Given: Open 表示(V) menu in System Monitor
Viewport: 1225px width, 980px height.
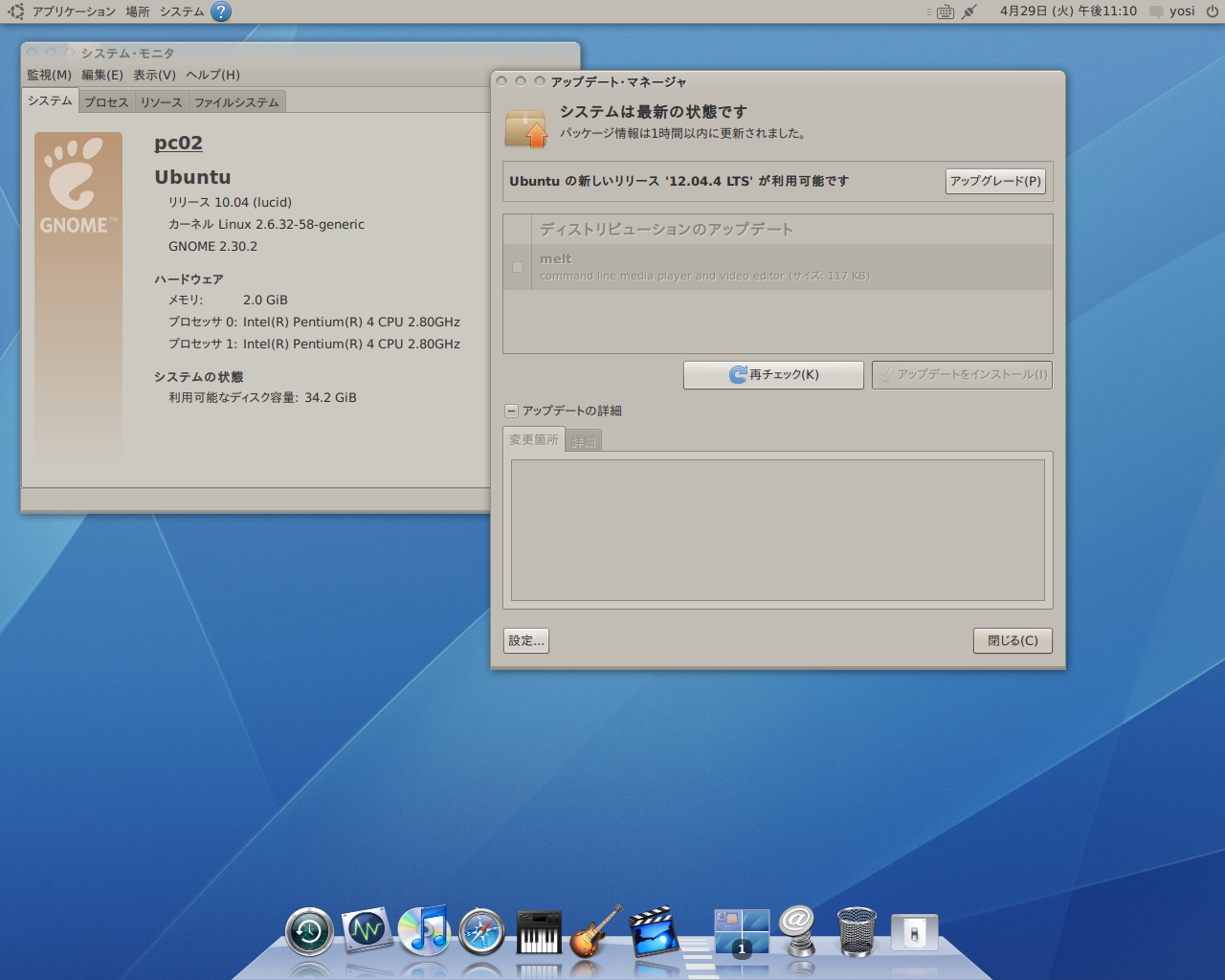Looking at the screenshot, I should coord(154,75).
